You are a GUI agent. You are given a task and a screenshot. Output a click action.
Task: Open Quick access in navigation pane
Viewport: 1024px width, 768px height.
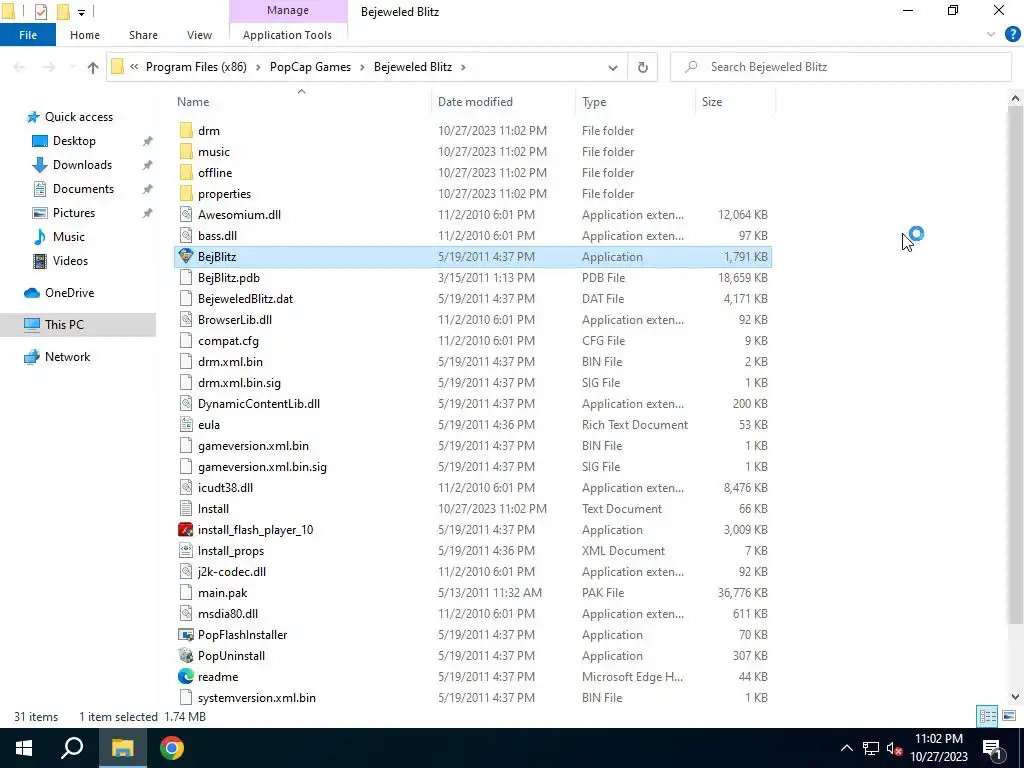(78, 117)
